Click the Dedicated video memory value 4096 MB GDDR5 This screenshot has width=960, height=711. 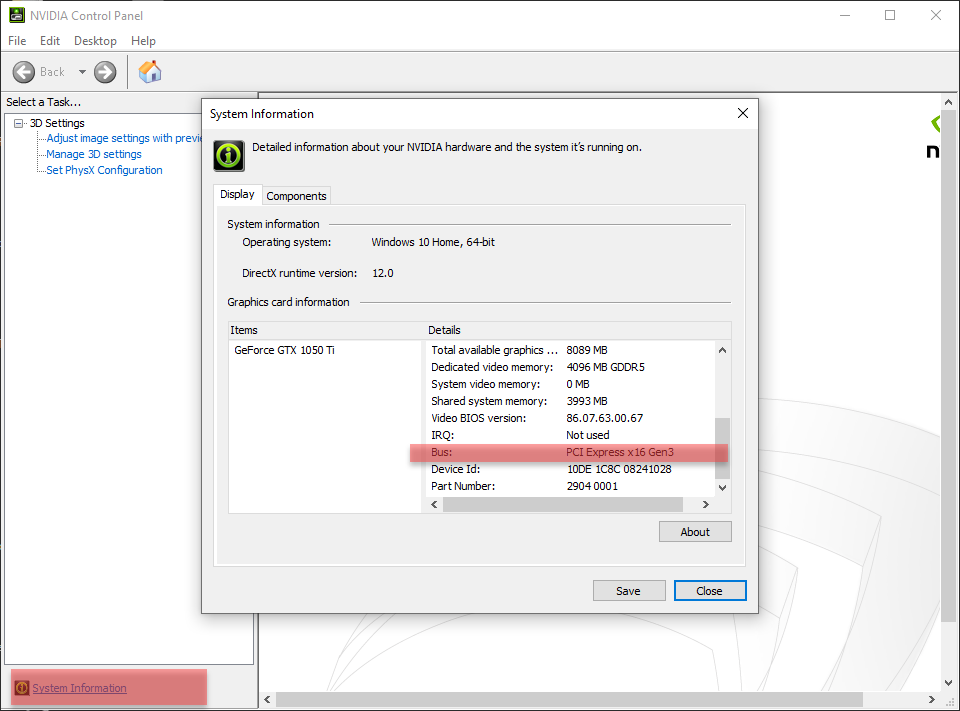pos(606,367)
